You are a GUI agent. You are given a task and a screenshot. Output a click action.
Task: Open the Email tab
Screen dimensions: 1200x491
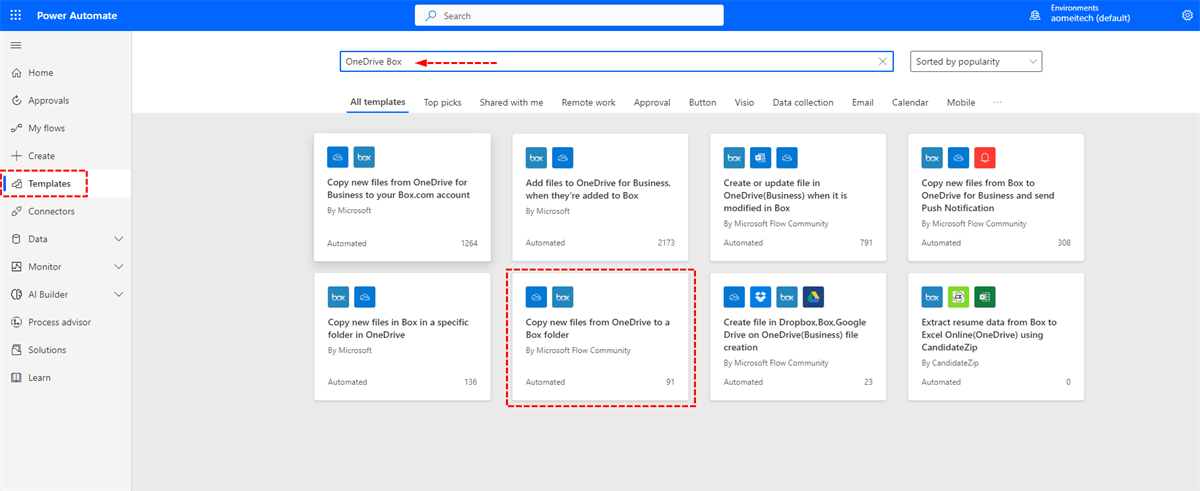point(862,102)
